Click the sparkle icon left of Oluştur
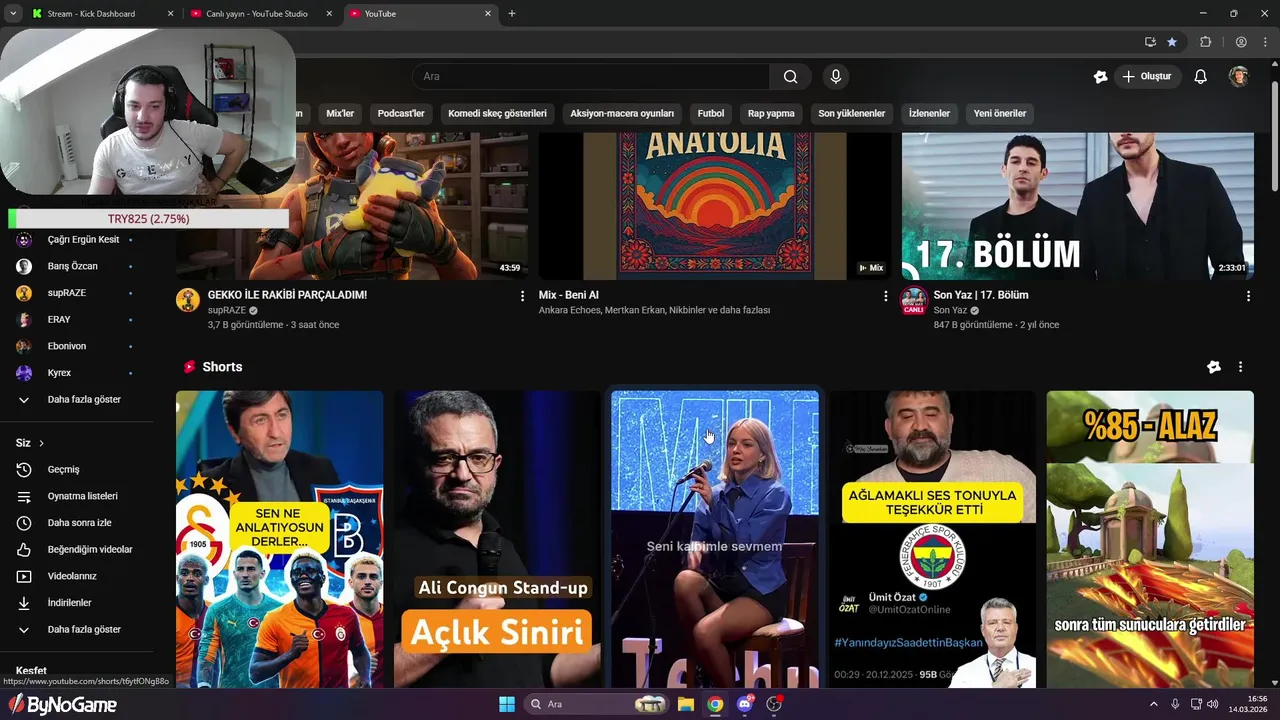 coord(1100,77)
